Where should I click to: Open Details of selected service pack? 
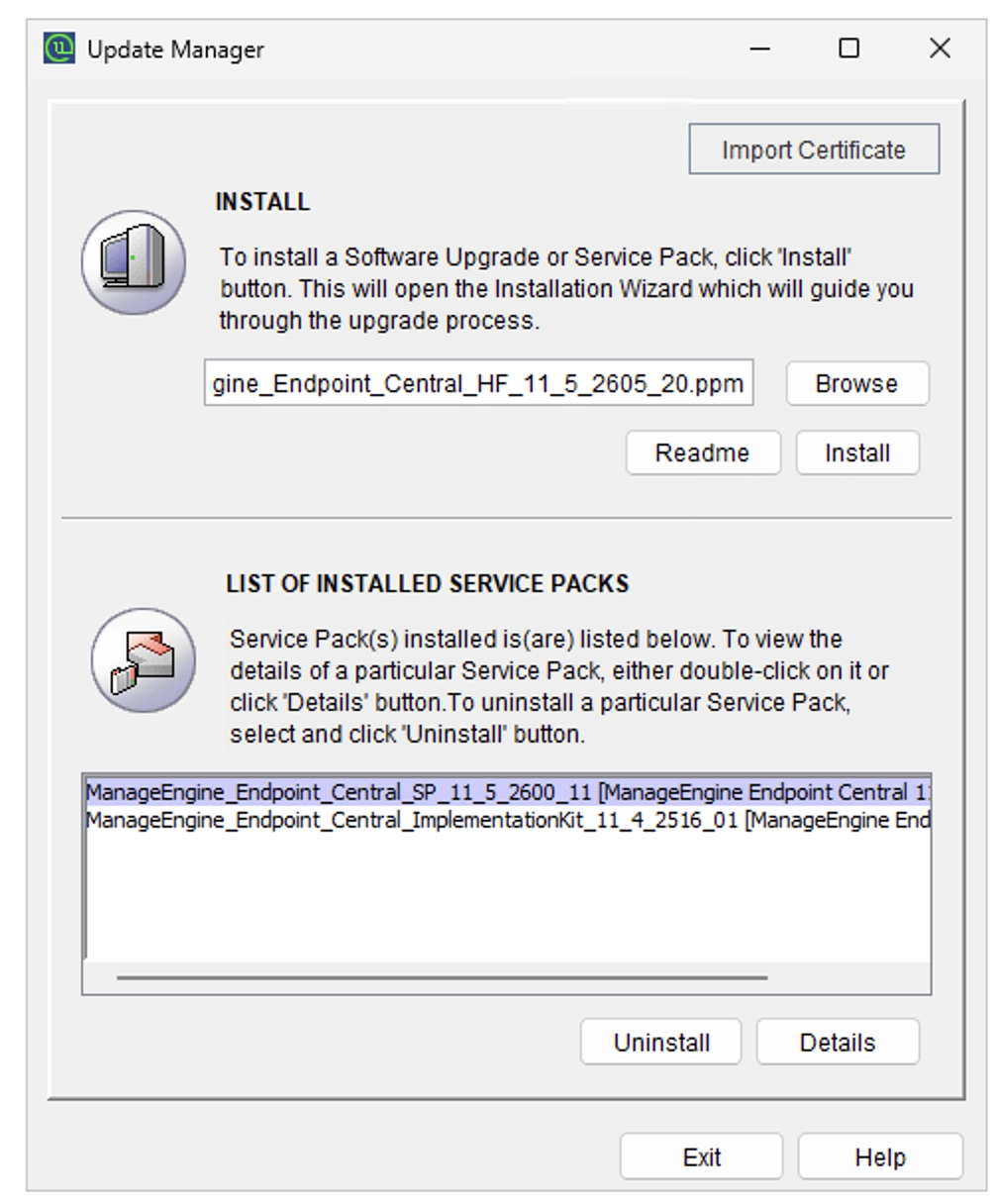[838, 1042]
